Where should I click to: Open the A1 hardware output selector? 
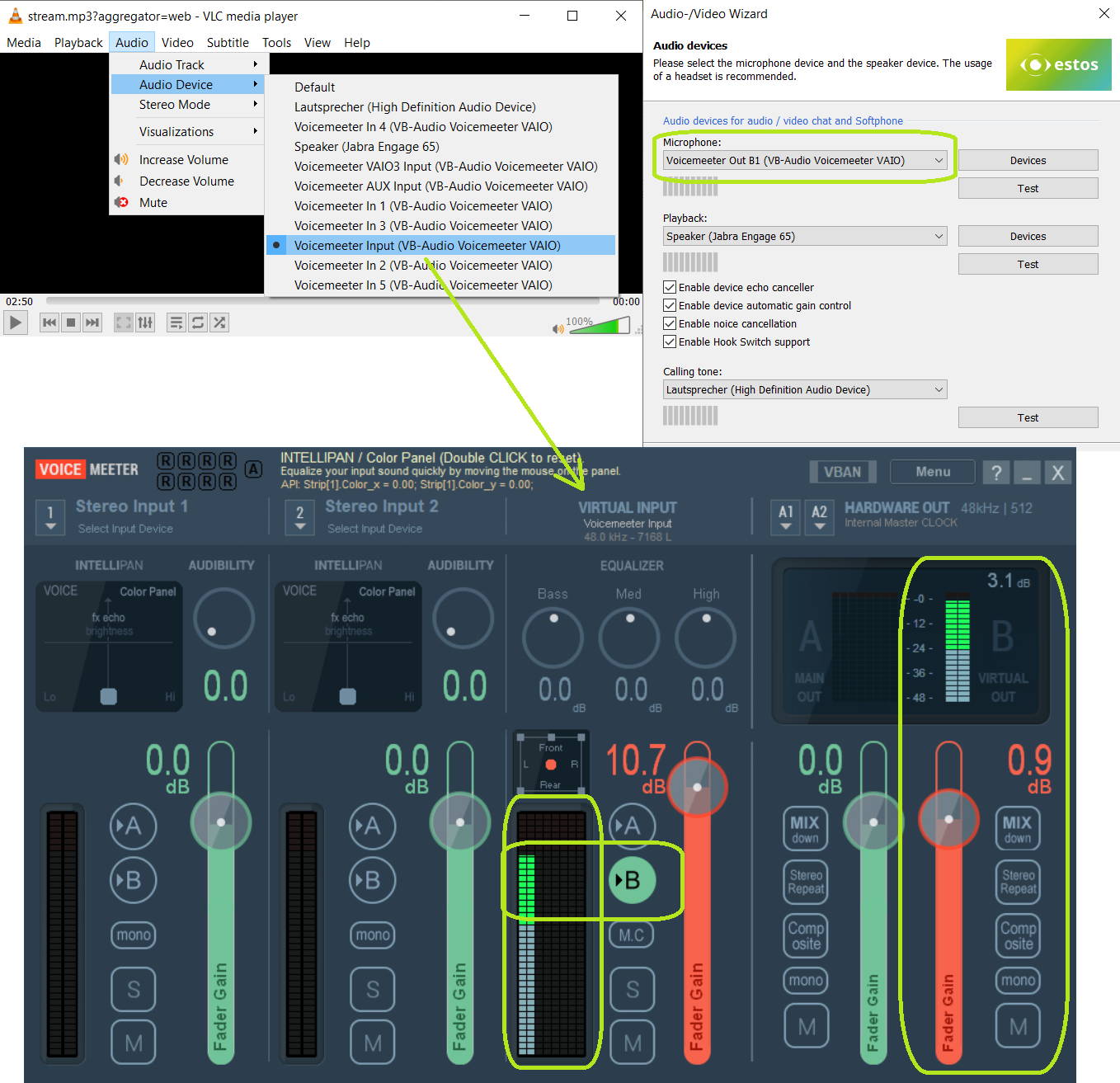coord(785,517)
